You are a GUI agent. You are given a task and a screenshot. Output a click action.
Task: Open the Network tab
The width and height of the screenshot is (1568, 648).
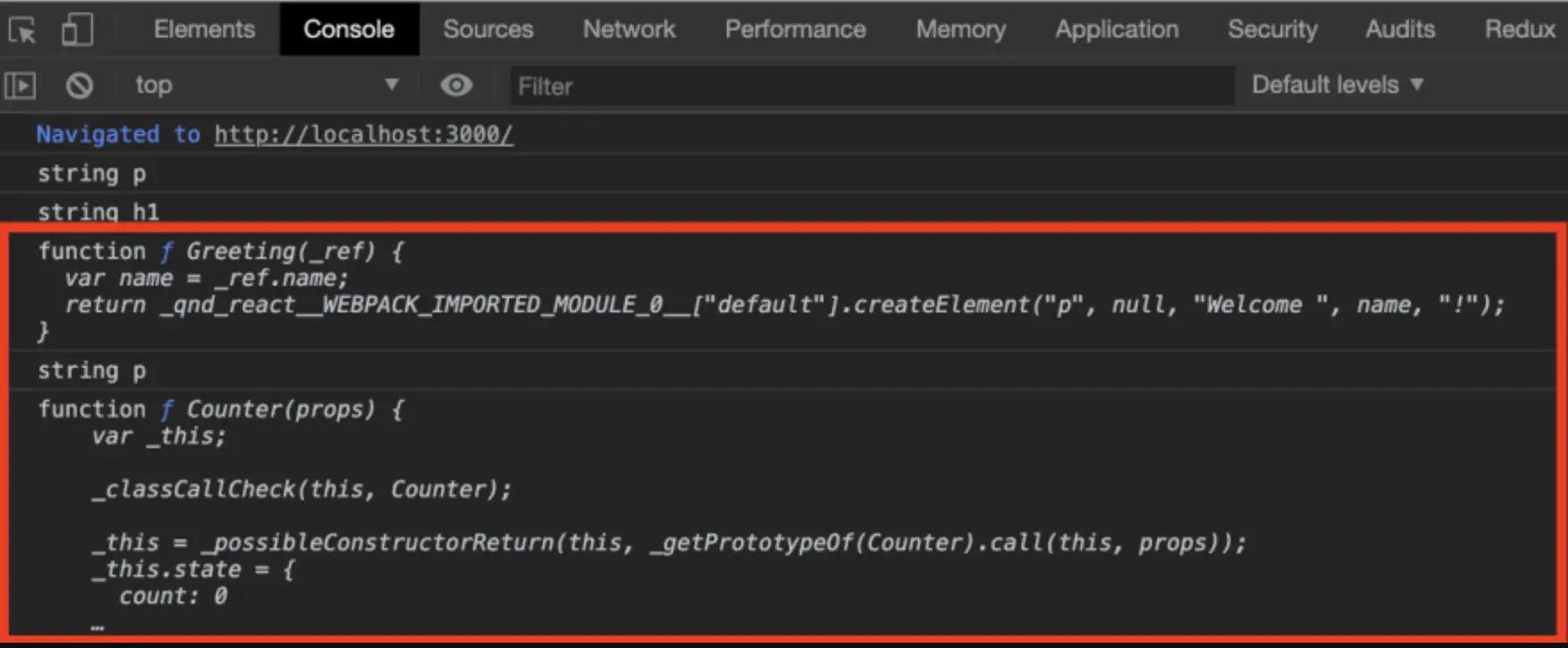(629, 29)
